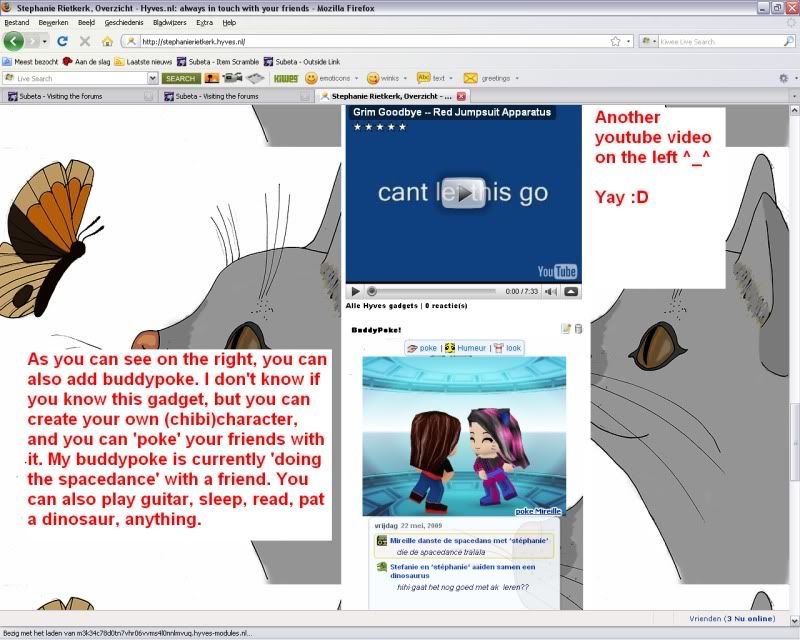Open the emoticons toolbar item
Screen dimensions: 800x640
[332, 78]
